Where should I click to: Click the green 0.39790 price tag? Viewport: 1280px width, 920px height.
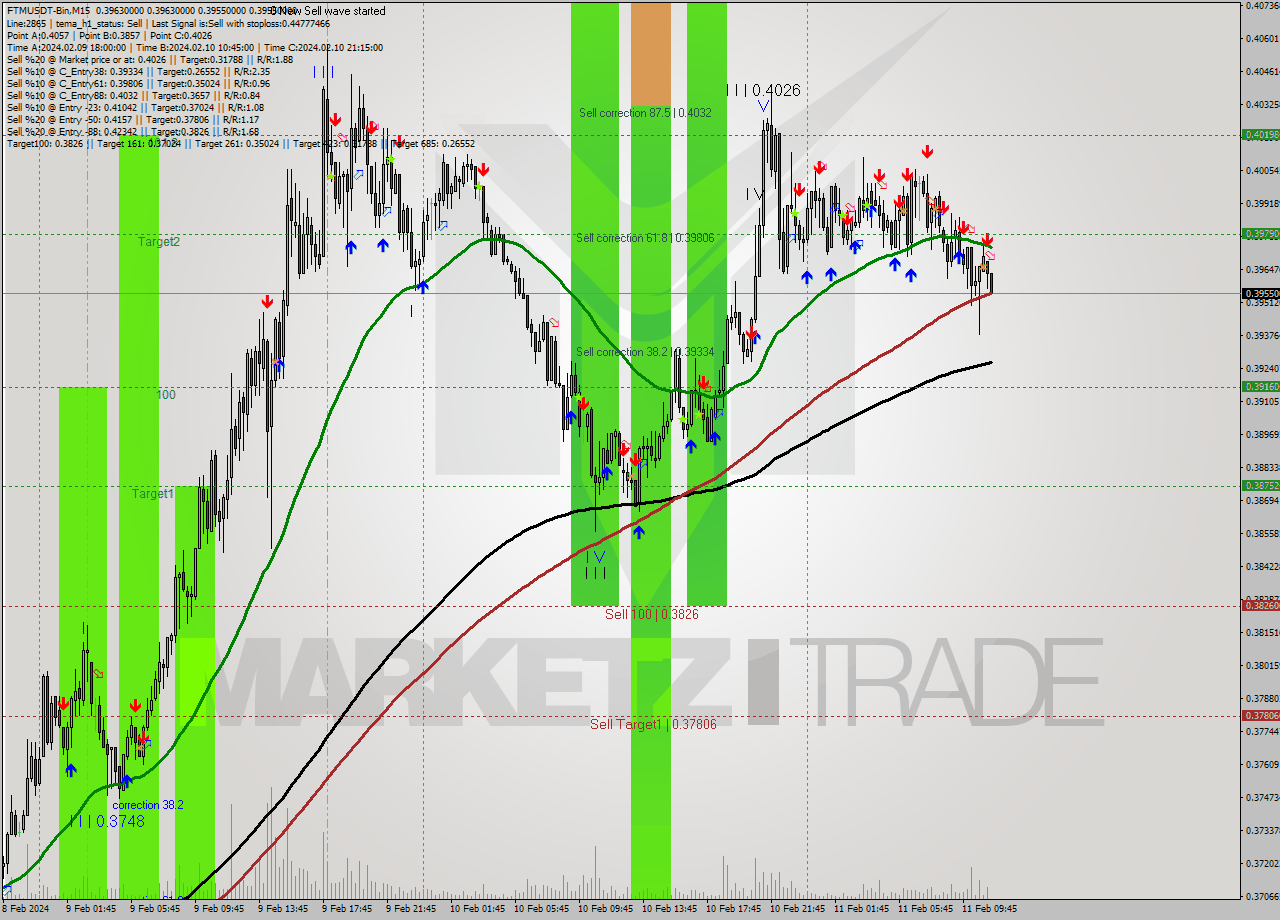[1260, 233]
